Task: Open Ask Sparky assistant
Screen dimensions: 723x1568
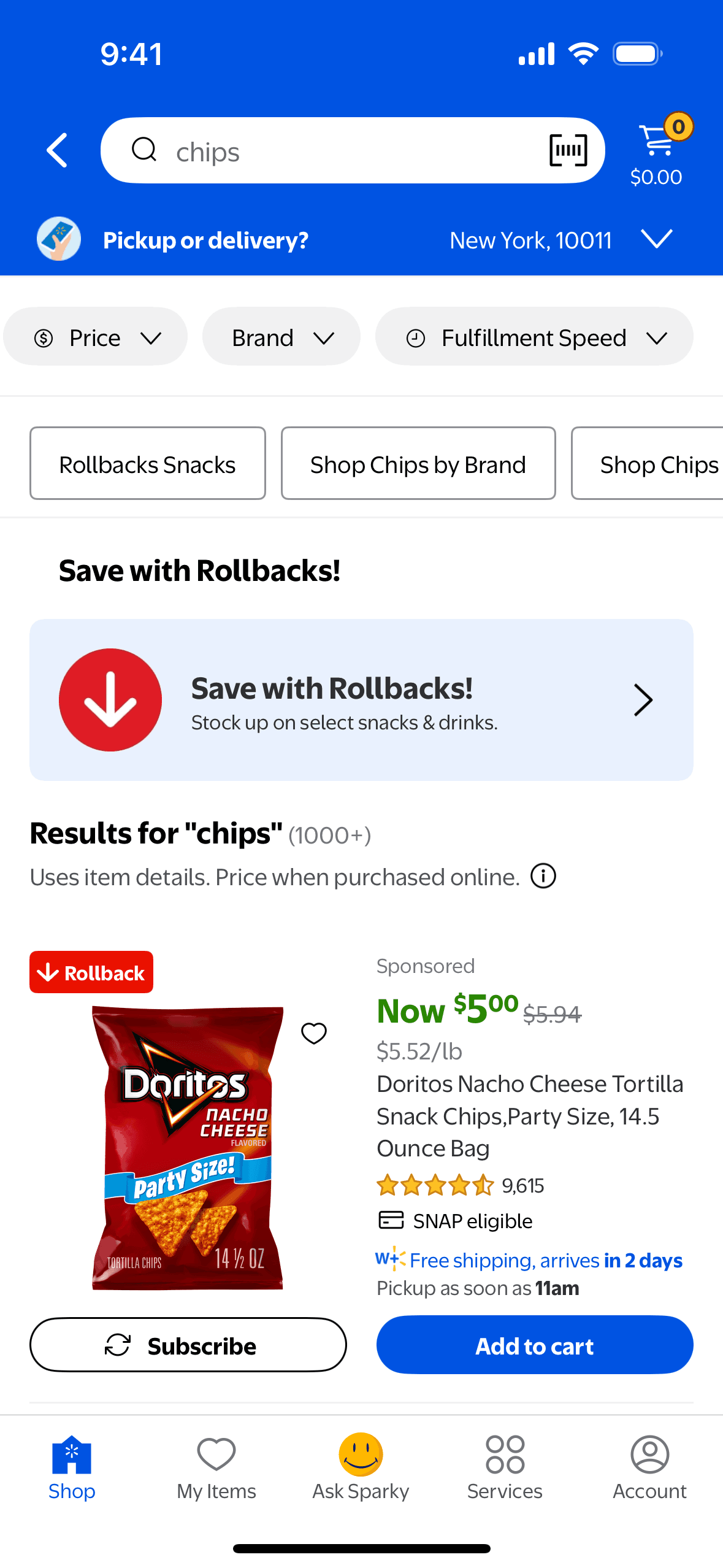Action: pyautogui.click(x=361, y=1466)
